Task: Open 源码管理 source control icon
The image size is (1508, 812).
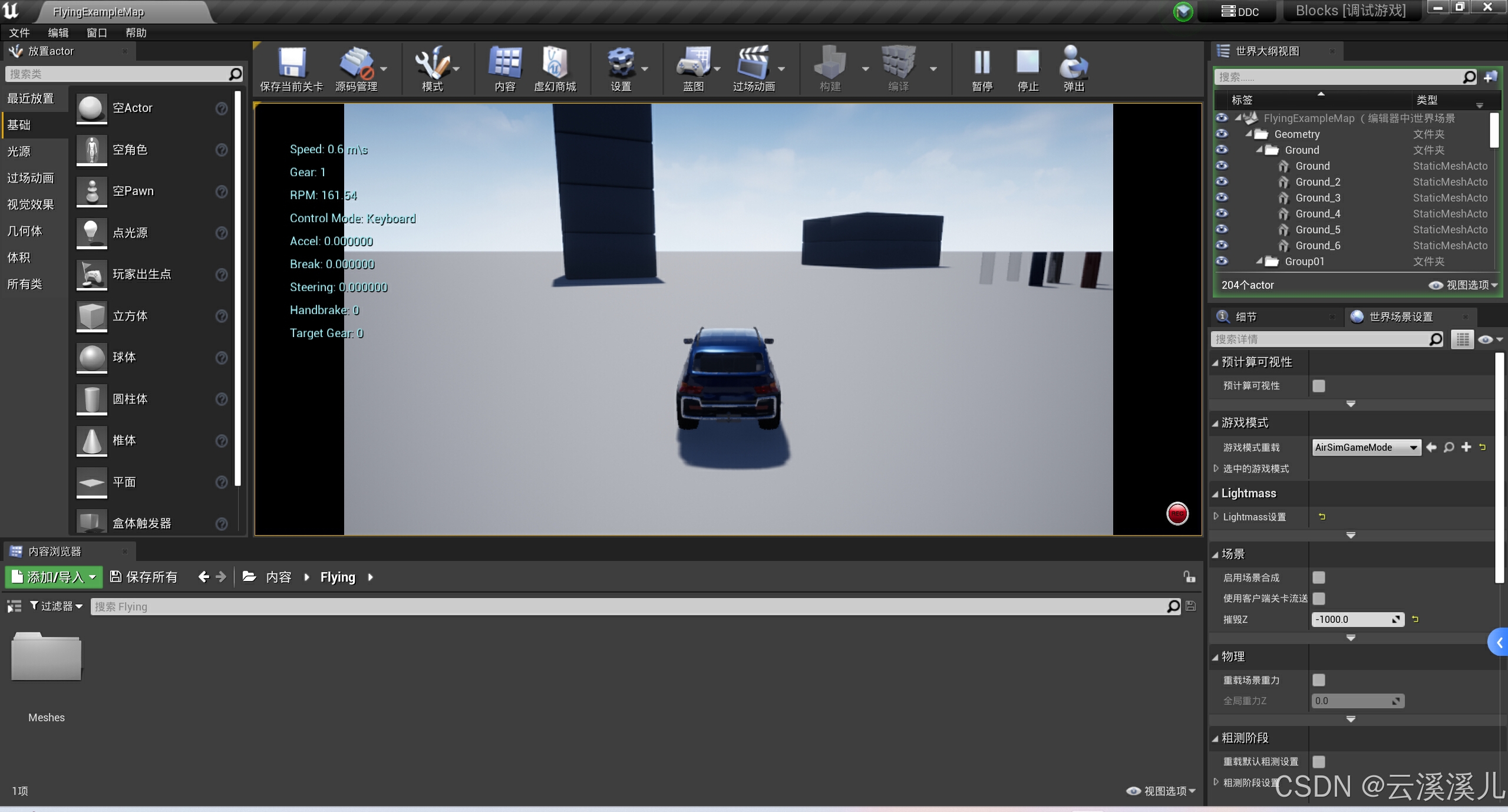Action: coord(356,63)
